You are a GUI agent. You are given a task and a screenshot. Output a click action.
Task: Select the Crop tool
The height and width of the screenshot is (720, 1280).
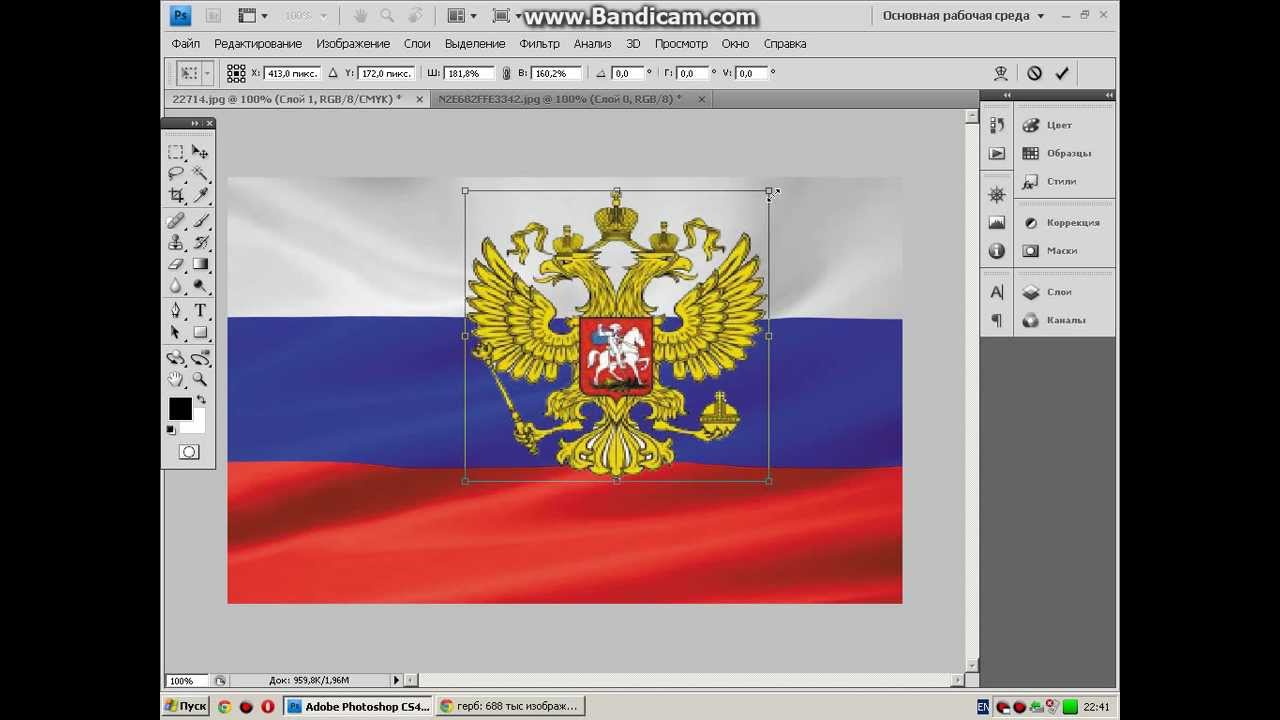click(x=176, y=196)
